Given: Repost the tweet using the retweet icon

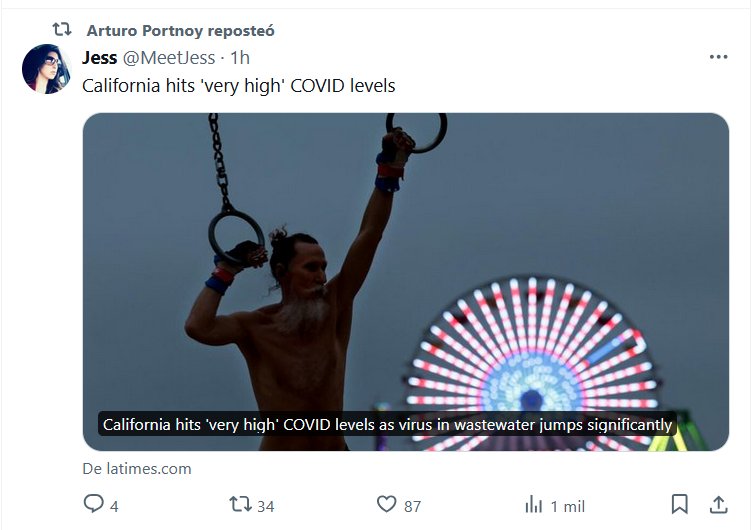Looking at the screenshot, I should point(241,505).
